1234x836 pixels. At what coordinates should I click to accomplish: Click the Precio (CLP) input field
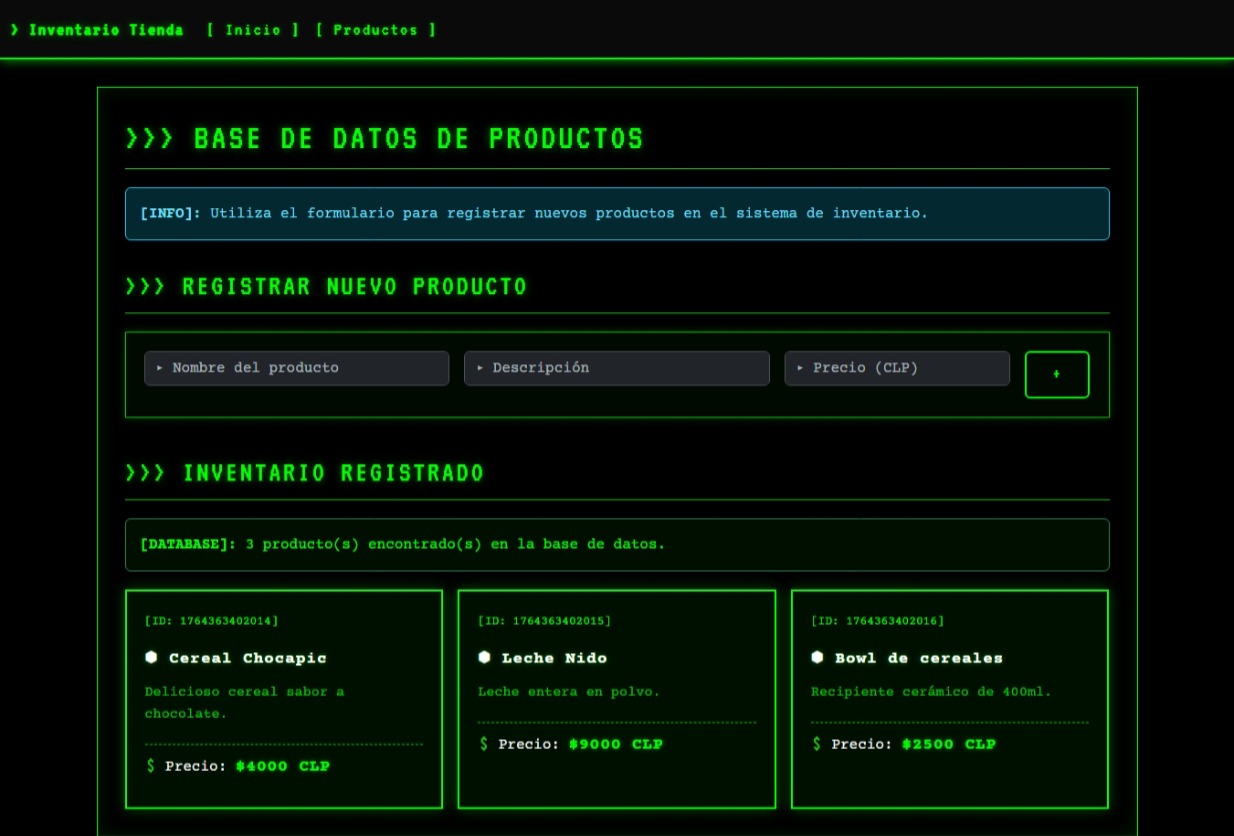pyautogui.click(x=897, y=368)
